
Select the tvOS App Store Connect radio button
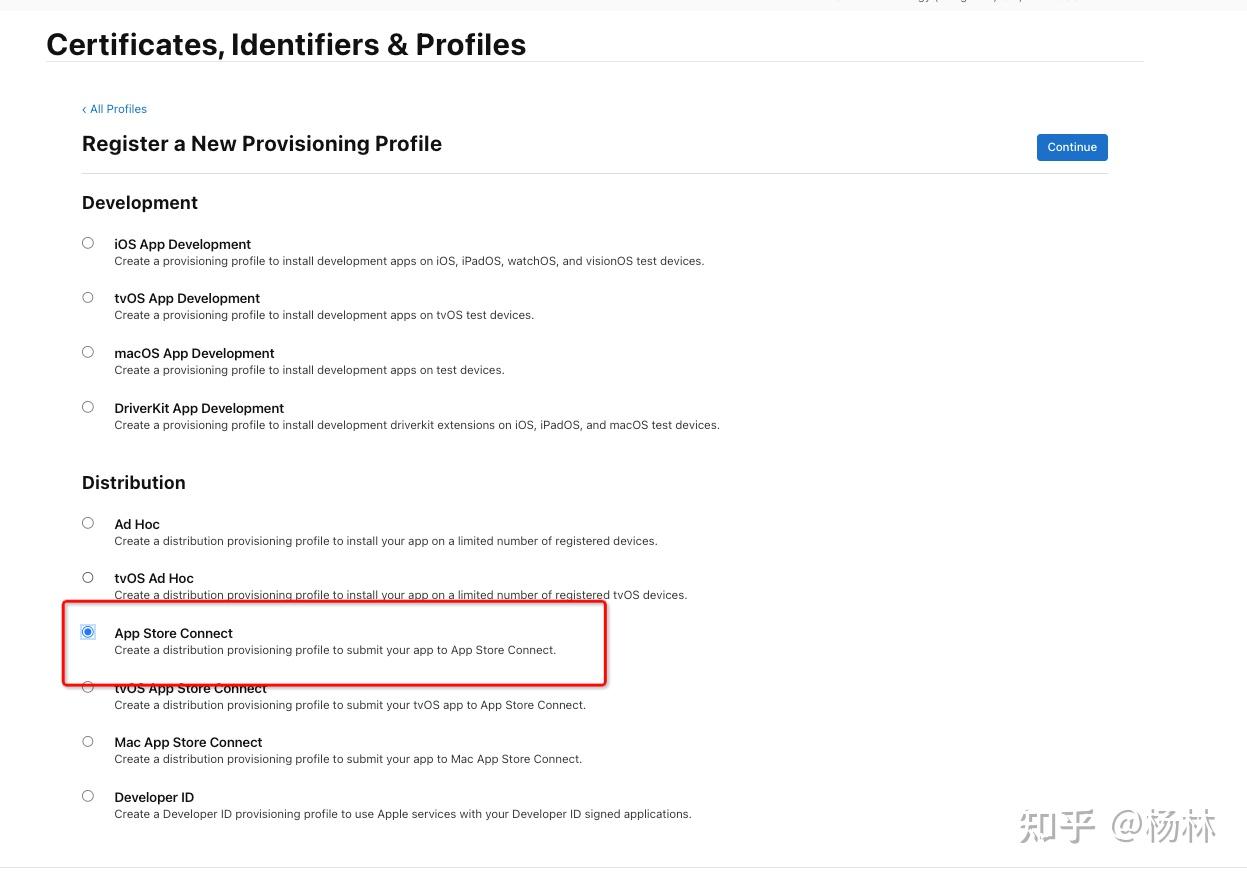tap(88, 688)
